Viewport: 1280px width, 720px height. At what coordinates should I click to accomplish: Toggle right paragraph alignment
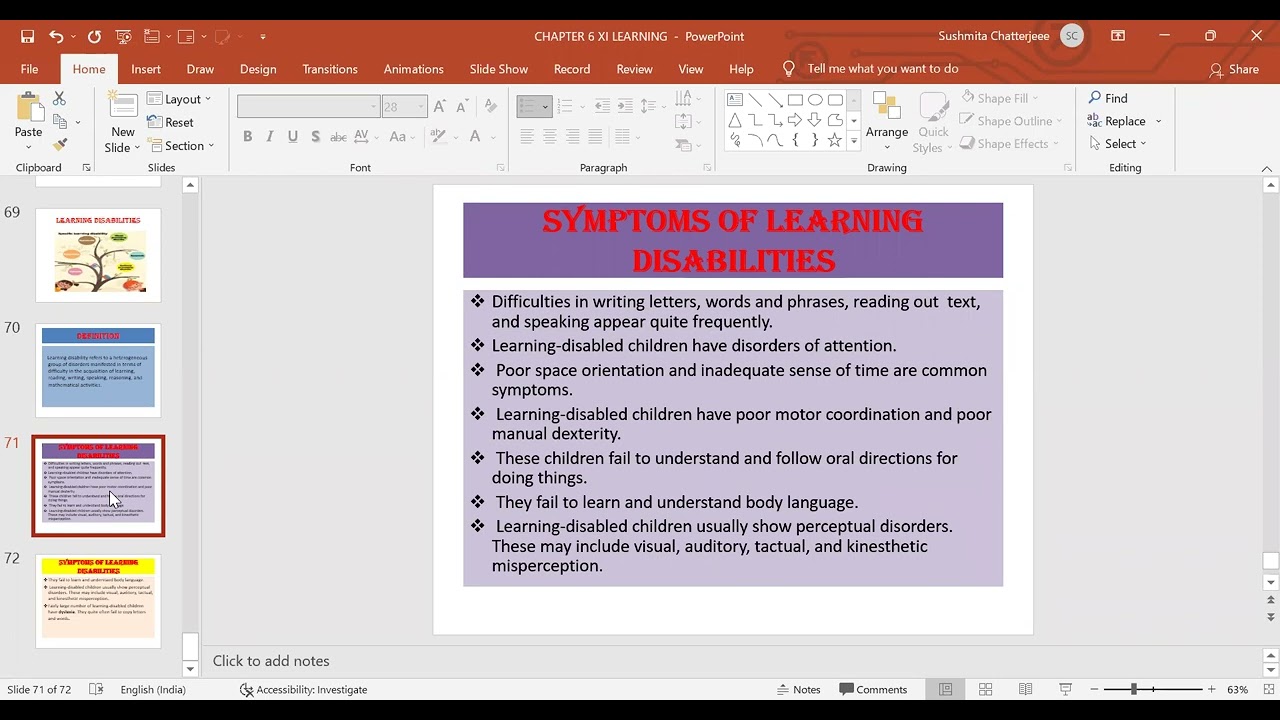pyautogui.click(x=573, y=137)
